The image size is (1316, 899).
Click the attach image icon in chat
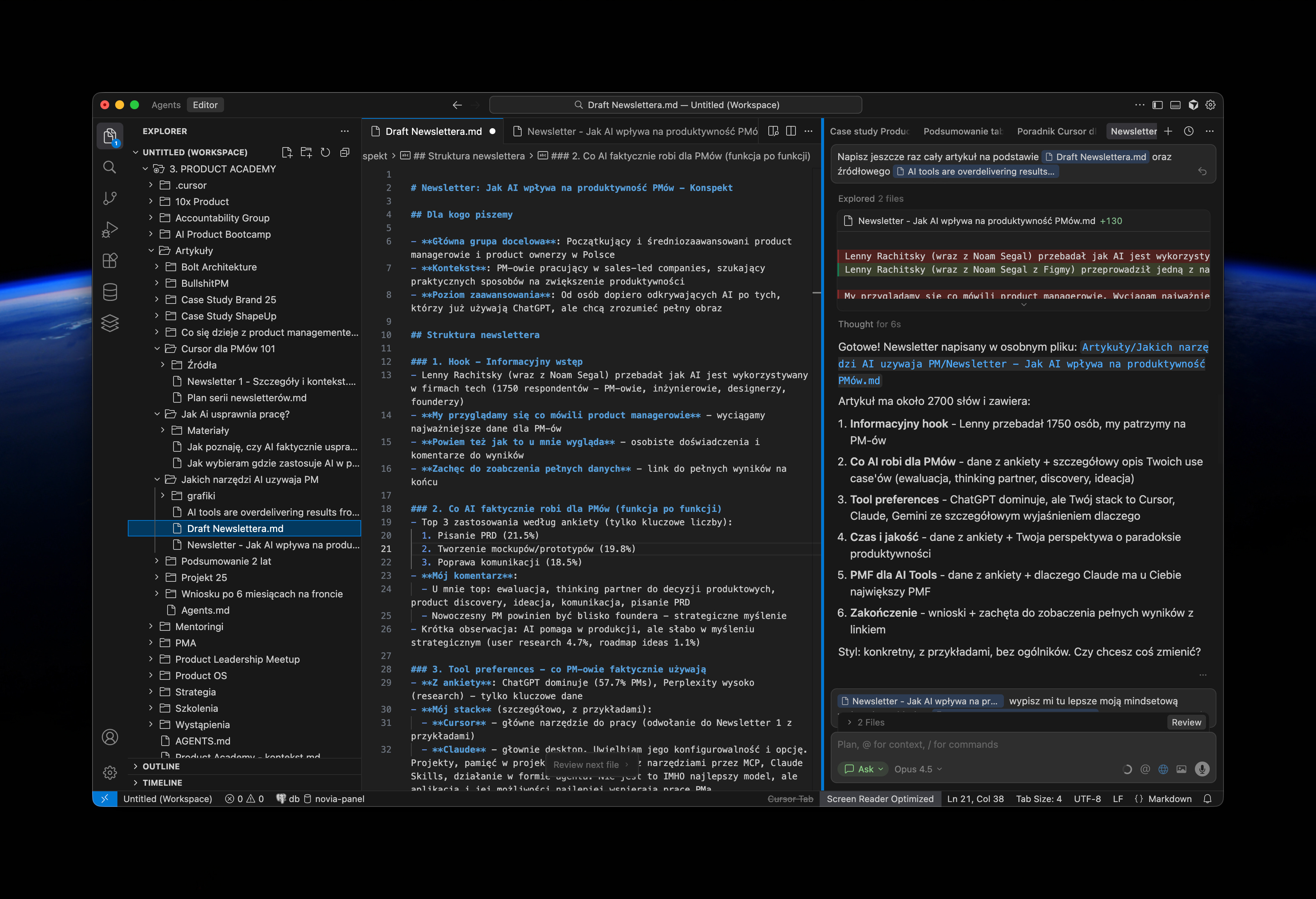(x=1181, y=769)
